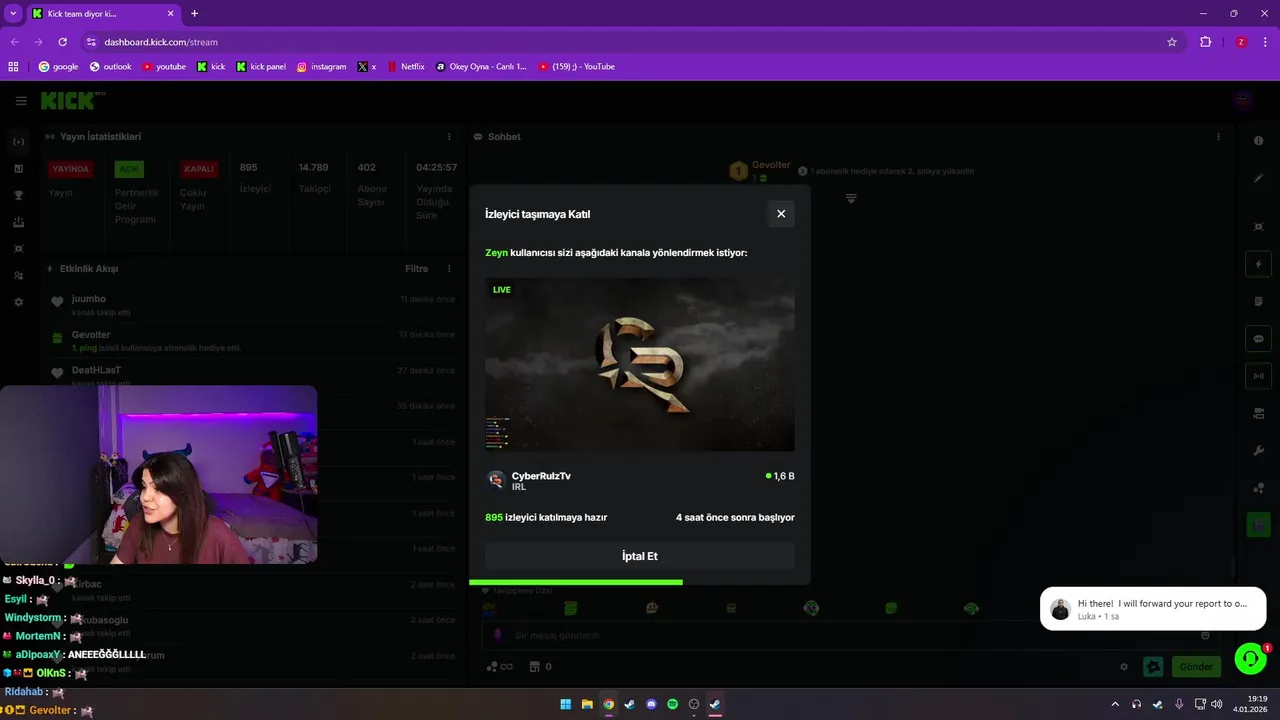Image resolution: width=1280 pixels, height=720 pixels.
Task: Open the download tray sidebar icon
Action: click(18, 222)
